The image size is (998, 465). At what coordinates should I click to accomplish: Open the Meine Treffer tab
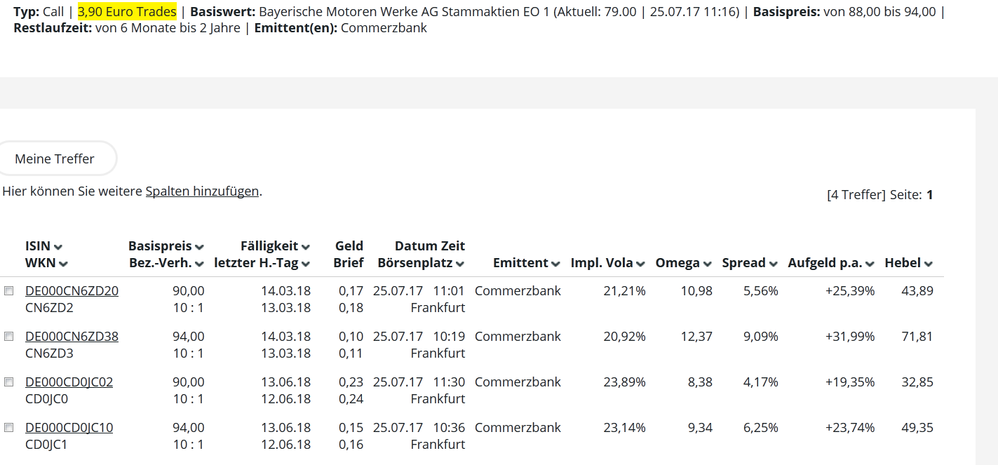coord(55,159)
